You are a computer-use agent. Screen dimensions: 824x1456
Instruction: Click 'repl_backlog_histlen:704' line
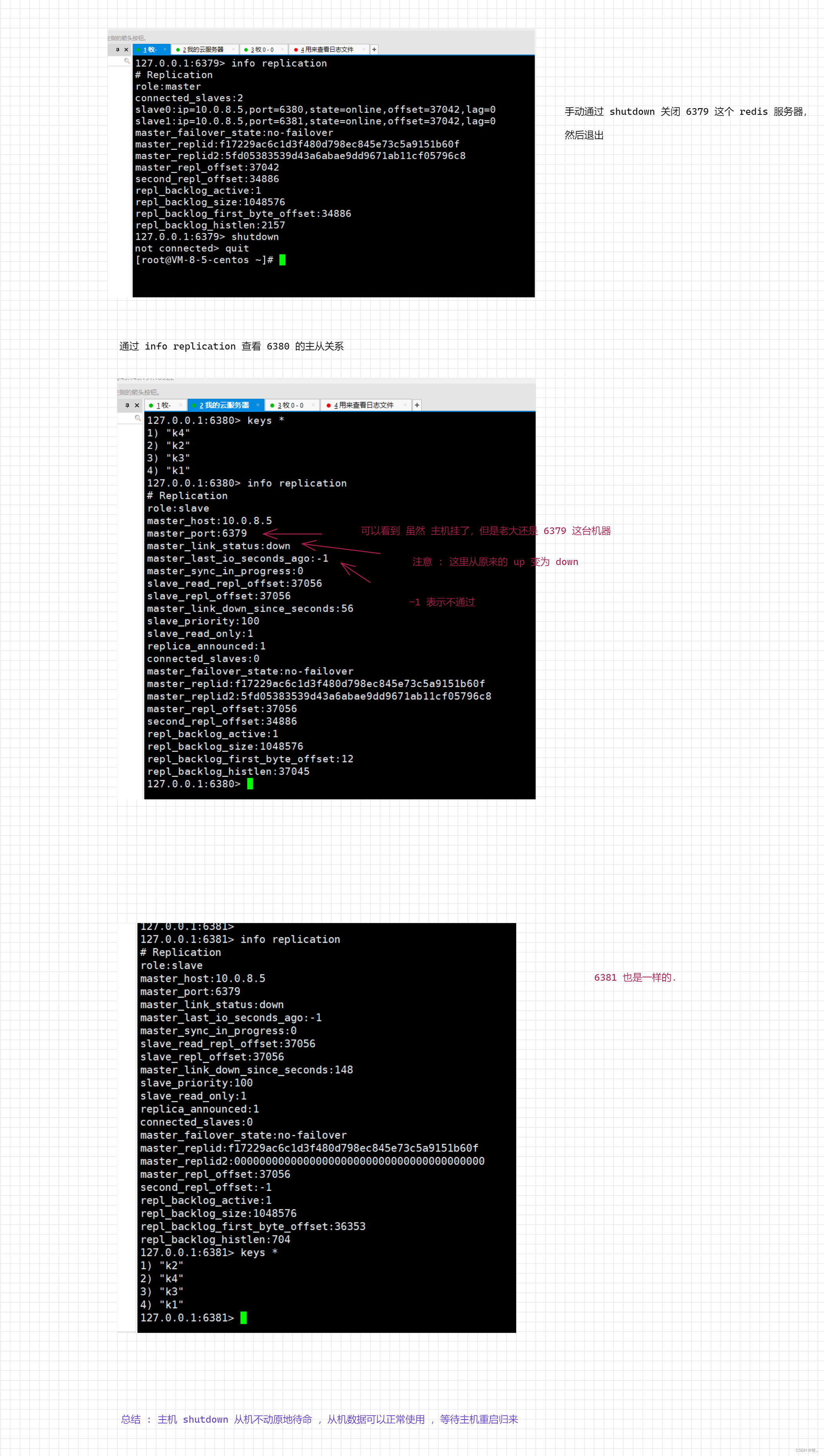pos(215,1239)
